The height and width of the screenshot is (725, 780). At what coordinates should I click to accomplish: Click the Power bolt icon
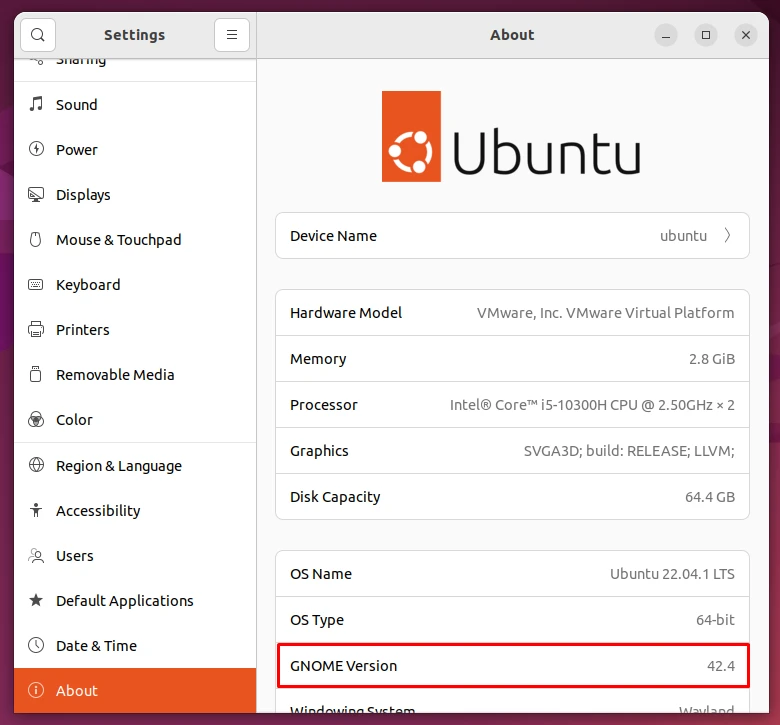click(x=36, y=149)
